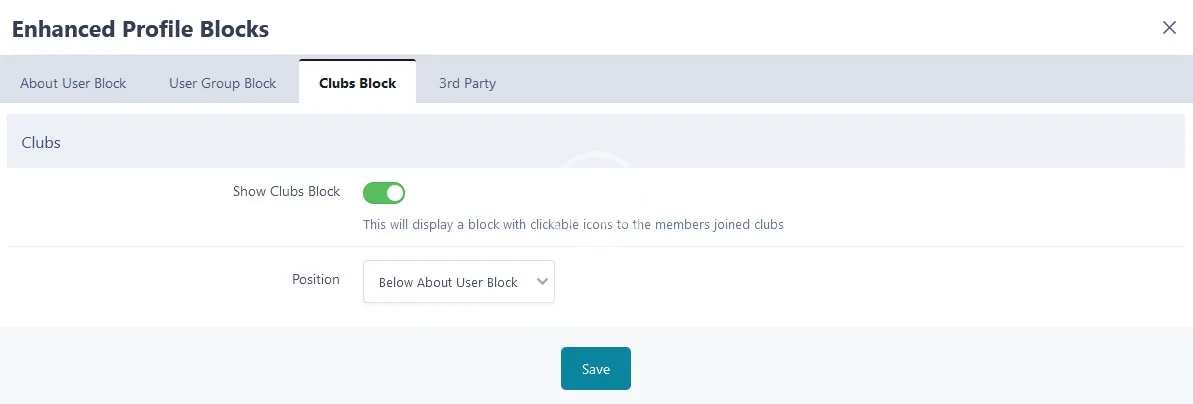Switch to the About User Block tab
This screenshot has width=1193, height=404.
pos(73,83)
